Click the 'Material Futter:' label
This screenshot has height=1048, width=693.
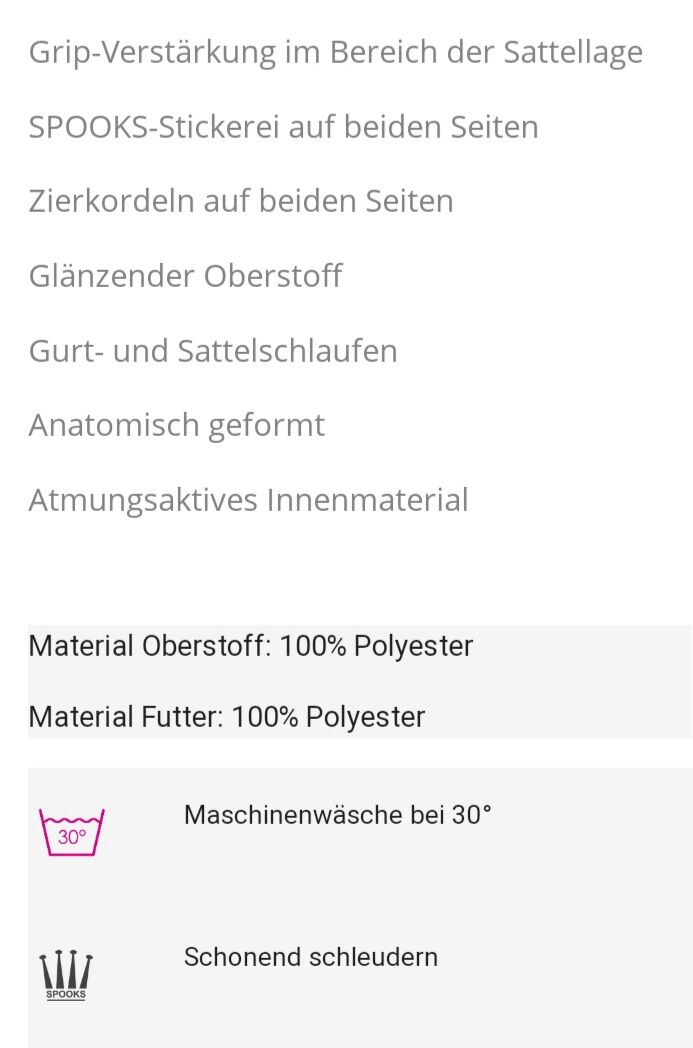126,717
